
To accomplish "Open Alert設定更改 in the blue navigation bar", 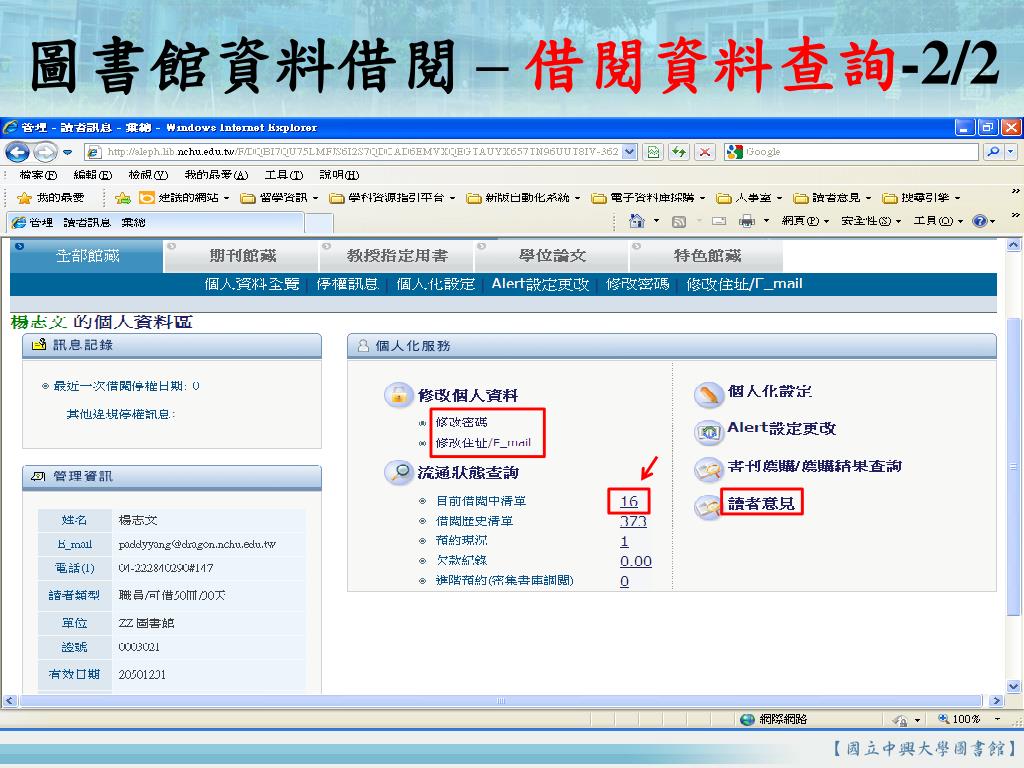I will click(x=540, y=284).
